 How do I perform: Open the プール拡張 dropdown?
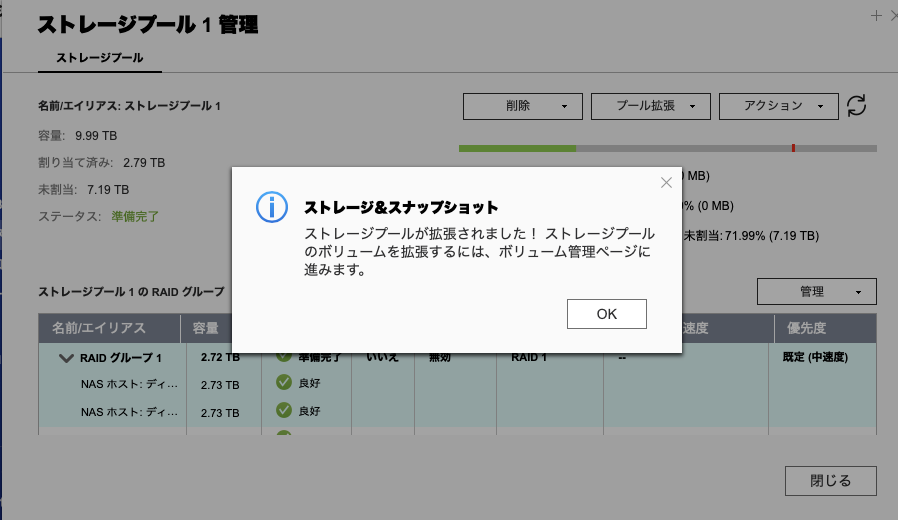tap(651, 107)
